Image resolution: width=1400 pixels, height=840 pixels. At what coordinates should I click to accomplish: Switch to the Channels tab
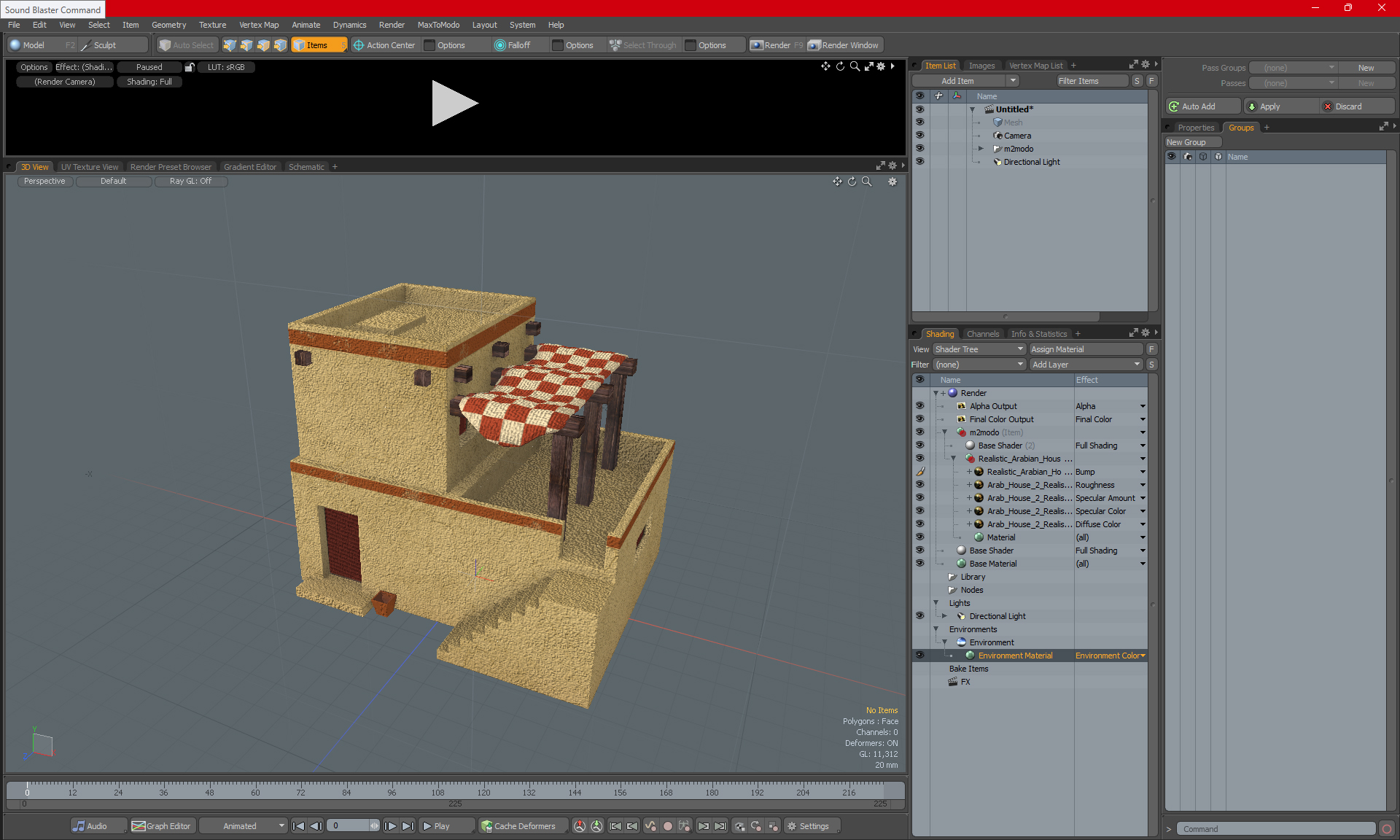point(982,334)
